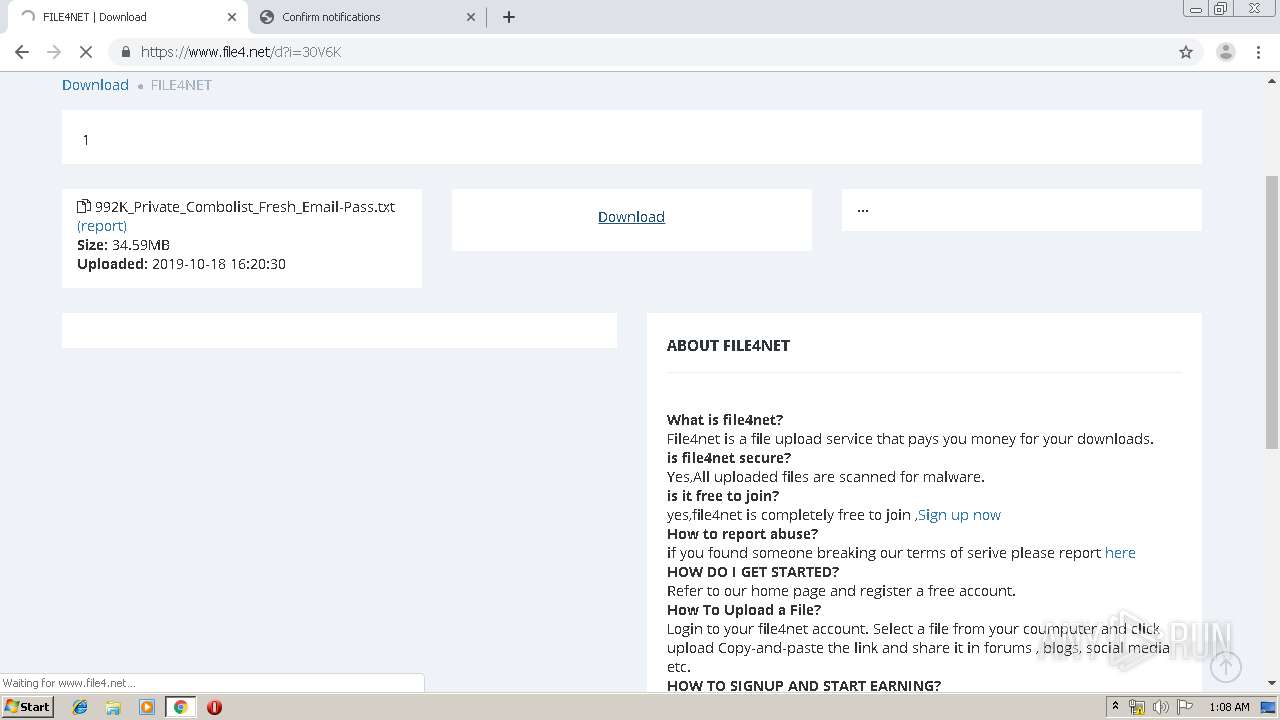Close the Confirm notifications tab
This screenshot has height=720, width=1280.
[472, 17]
